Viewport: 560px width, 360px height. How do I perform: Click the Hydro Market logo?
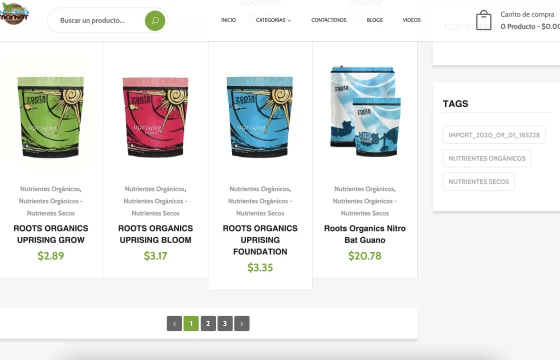(14, 14)
